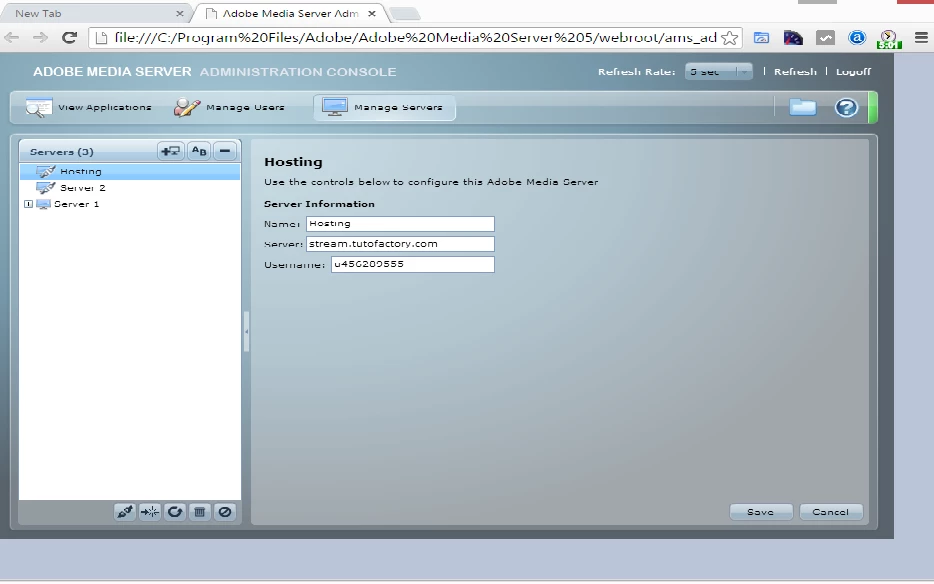Expand the Server 1 tree node

tap(28, 204)
